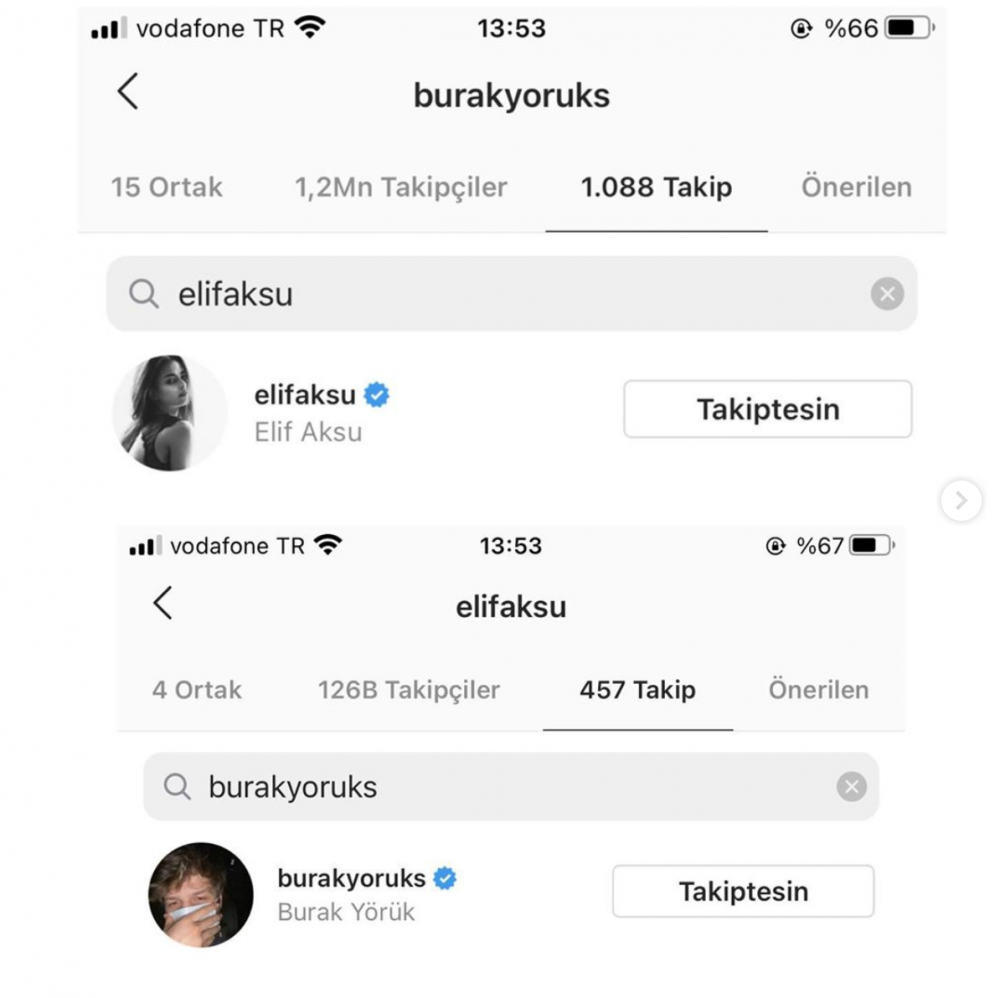Viewport: 1000px width, 998px height.
Task: Open the Burak Yörük username link
Action: coord(351,878)
